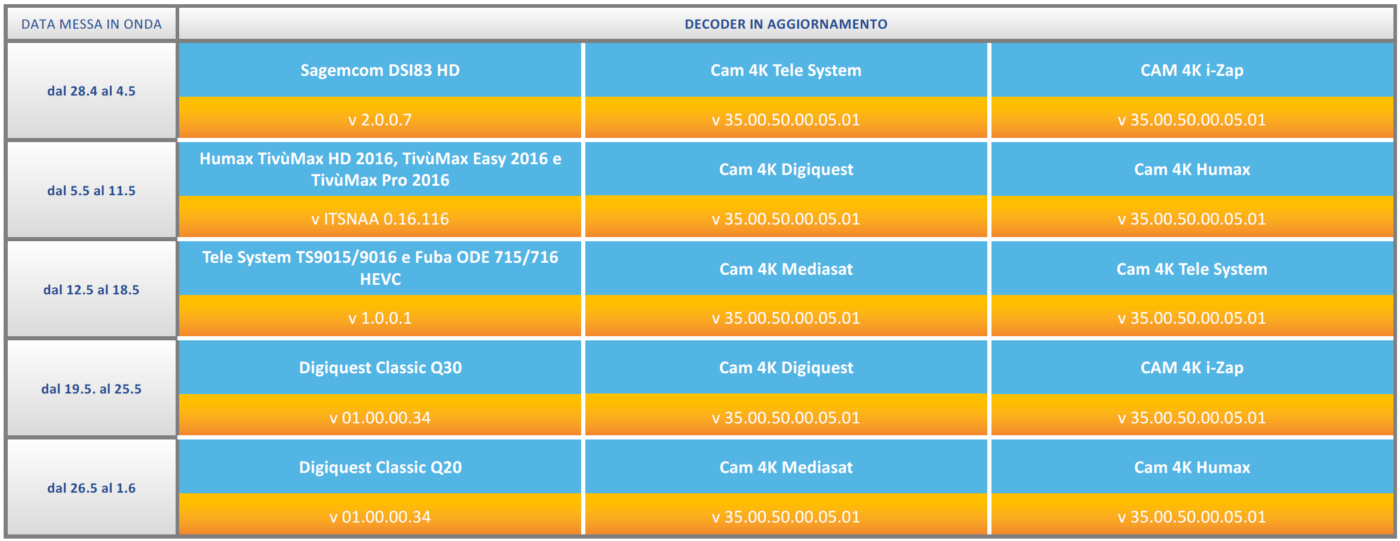Click v 01.00.00.34 under Digiquest Classic Q20
This screenshot has height=541, width=1400.
pos(380,515)
